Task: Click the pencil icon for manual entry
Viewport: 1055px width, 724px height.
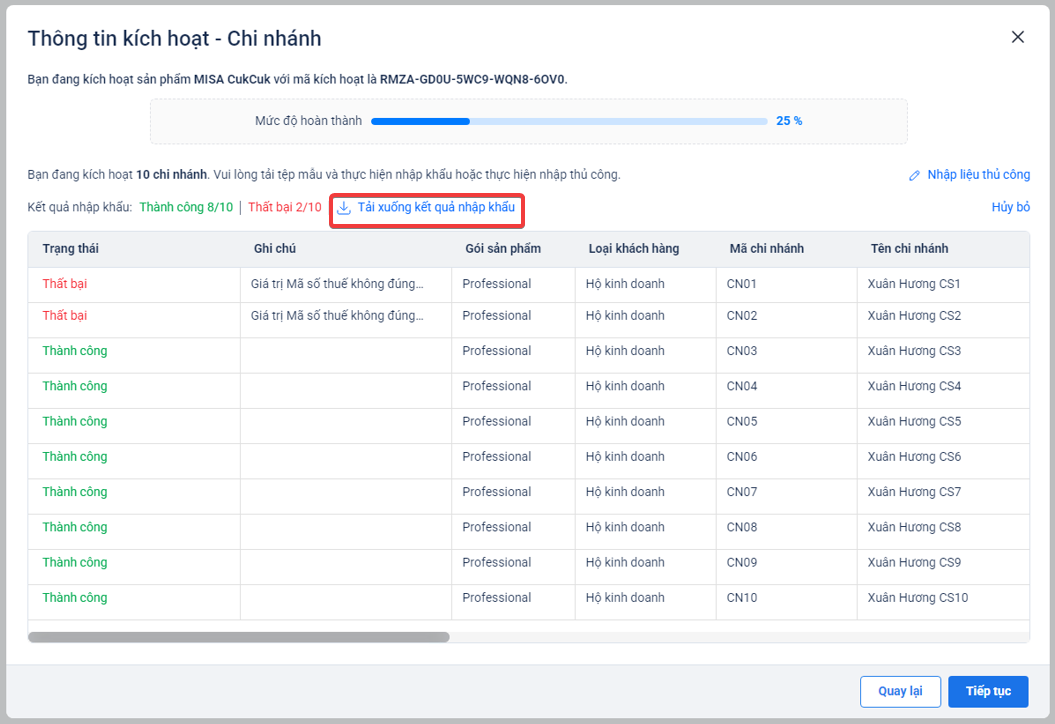Action: point(914,176)
